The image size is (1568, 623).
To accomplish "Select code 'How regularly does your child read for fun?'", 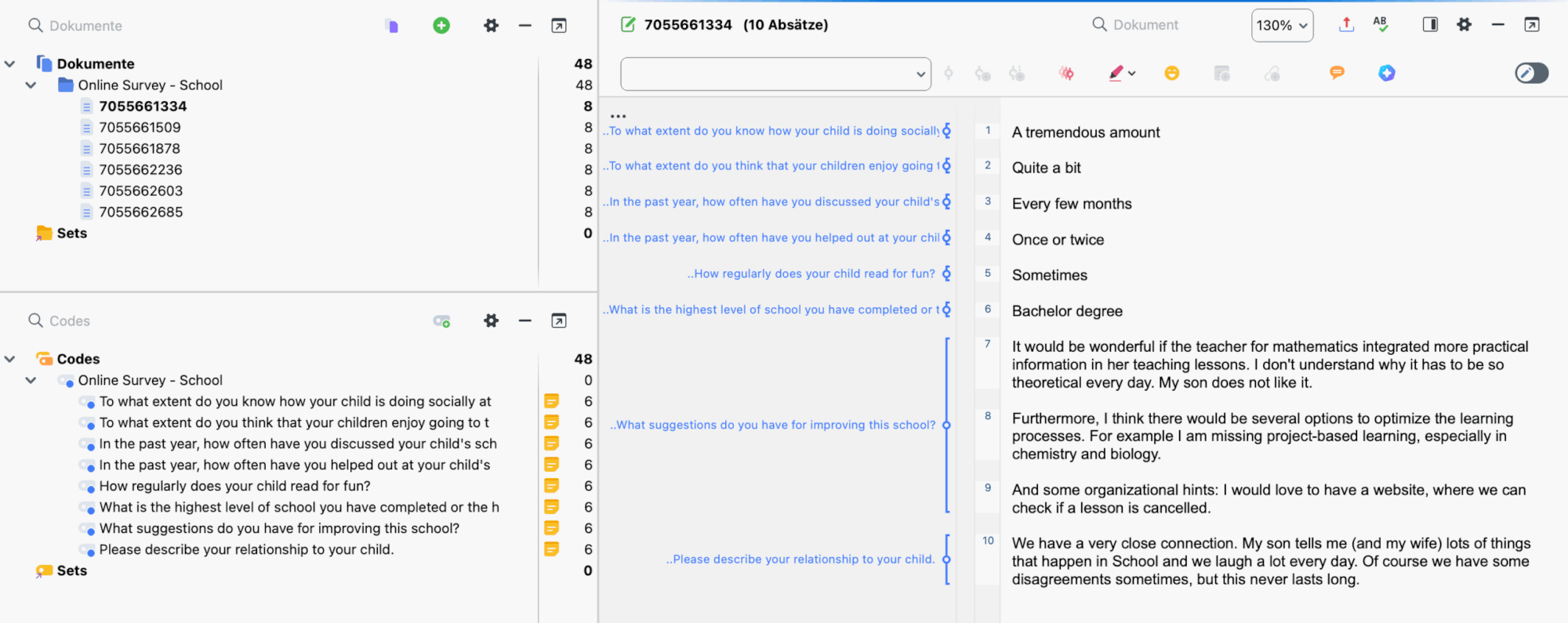I will (234, 486).
